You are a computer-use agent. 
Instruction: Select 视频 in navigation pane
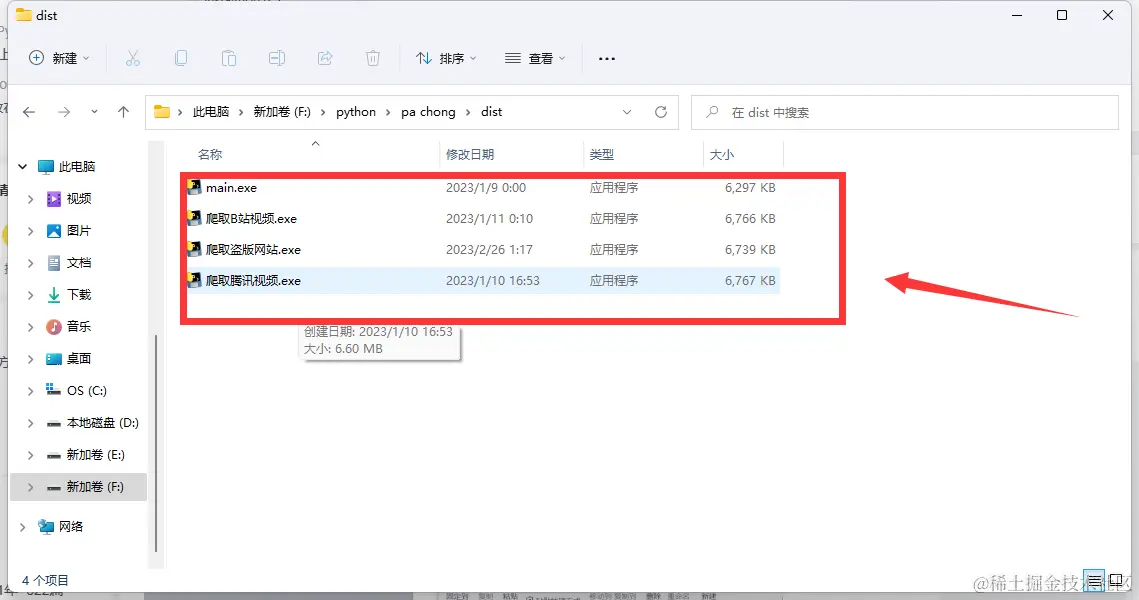coord(78,198)
